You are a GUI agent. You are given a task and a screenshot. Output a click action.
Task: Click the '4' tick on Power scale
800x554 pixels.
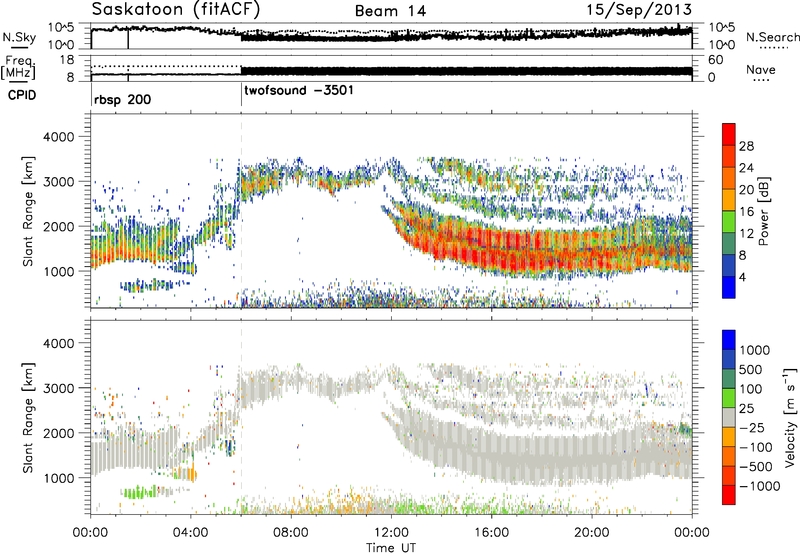(742, 277)
